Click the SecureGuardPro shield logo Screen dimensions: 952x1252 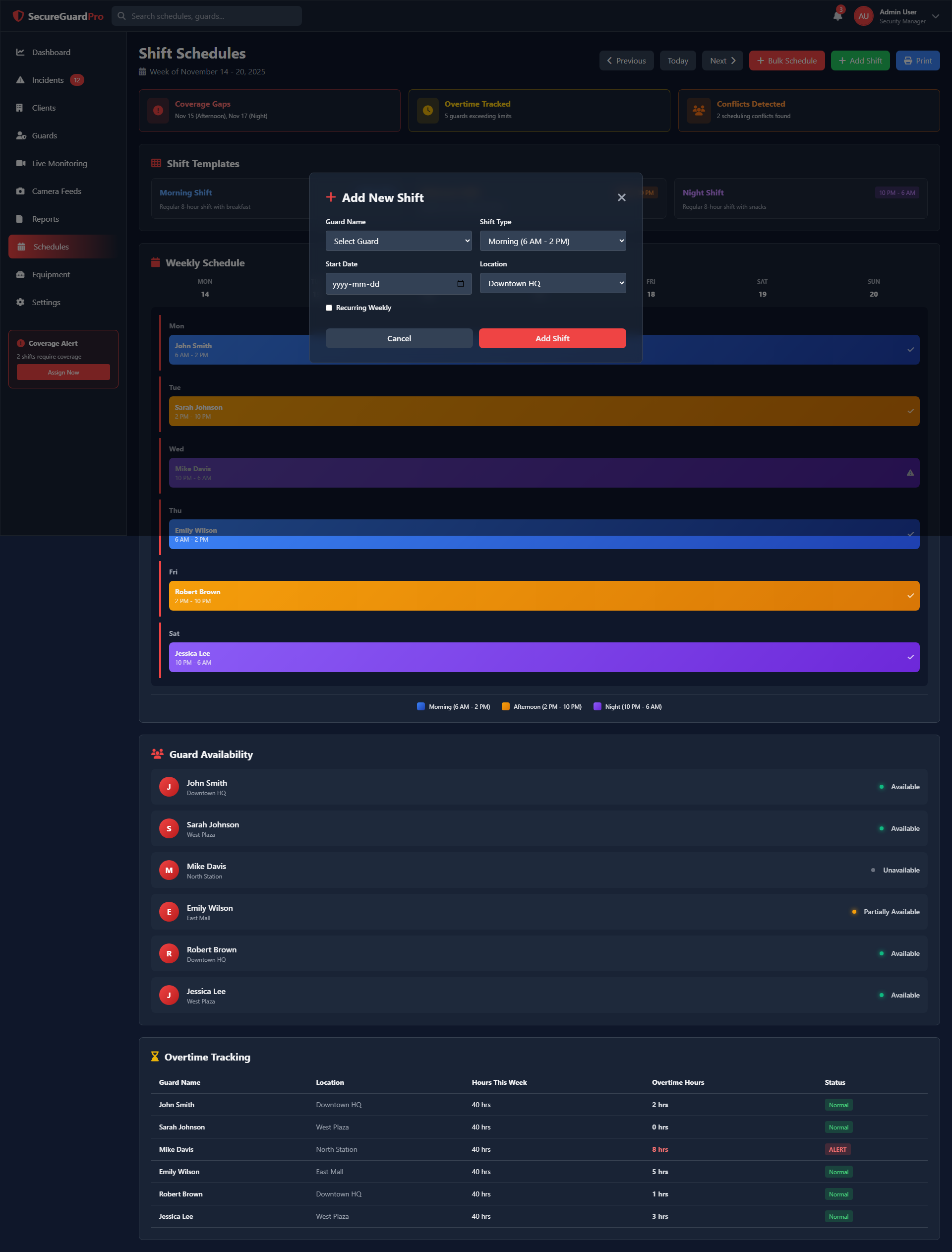(18, 16)
